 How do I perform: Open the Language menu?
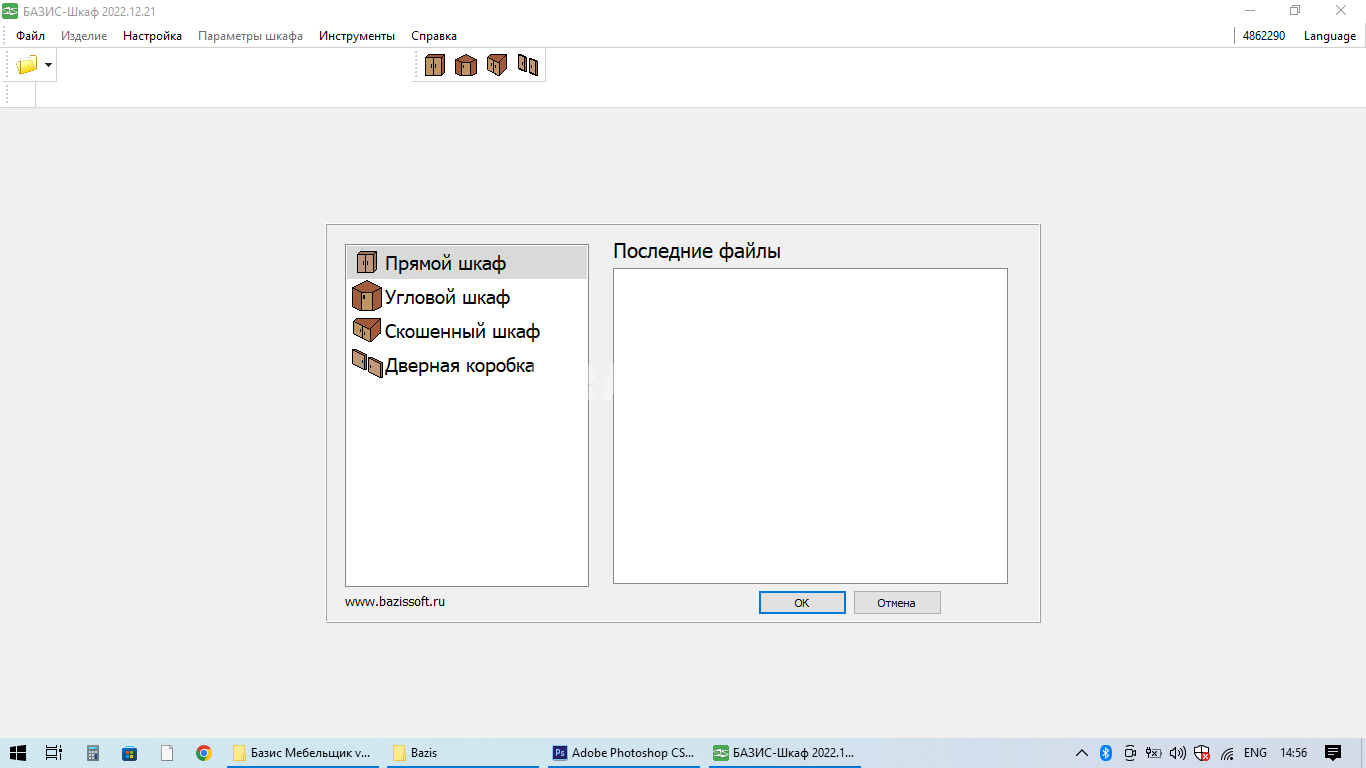(1329, 36)
